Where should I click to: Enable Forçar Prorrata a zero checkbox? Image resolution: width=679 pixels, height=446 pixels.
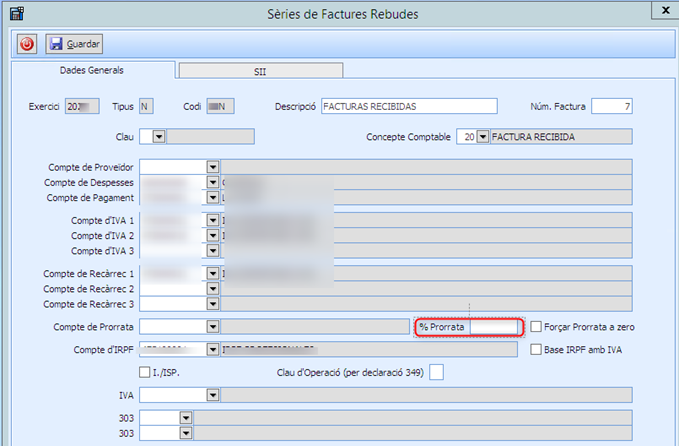[x=537, y=327]
